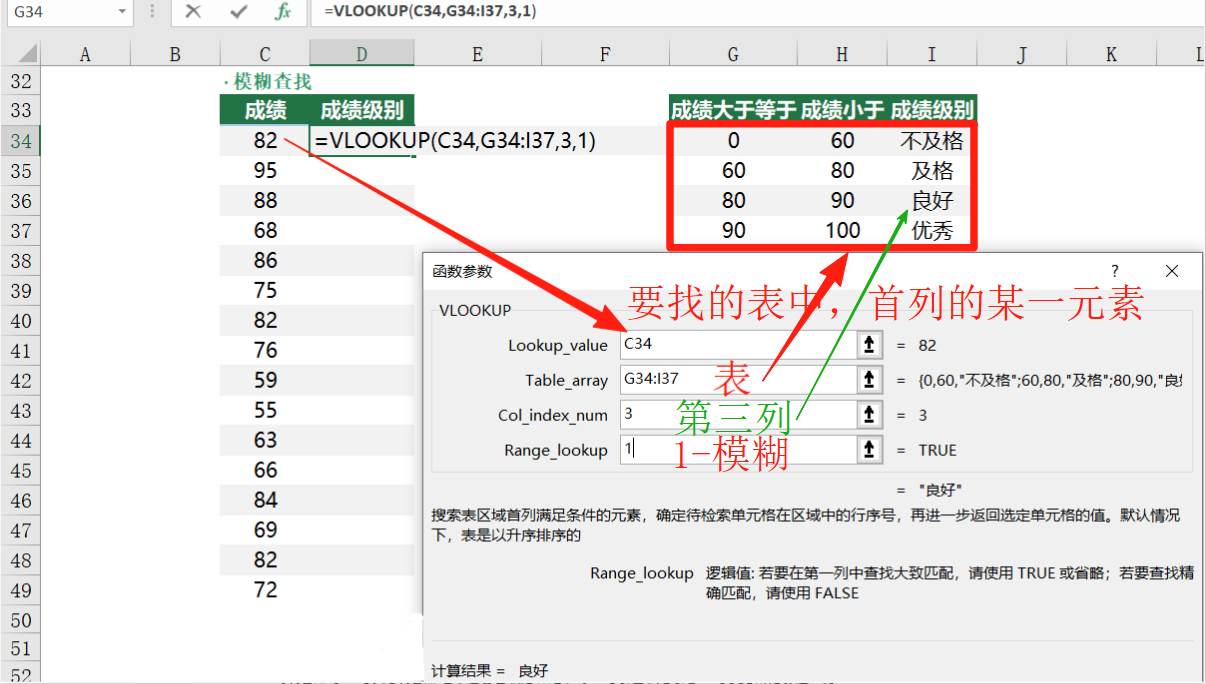
Task: Select cell C36 containing 88
Action: coord(264,201)
